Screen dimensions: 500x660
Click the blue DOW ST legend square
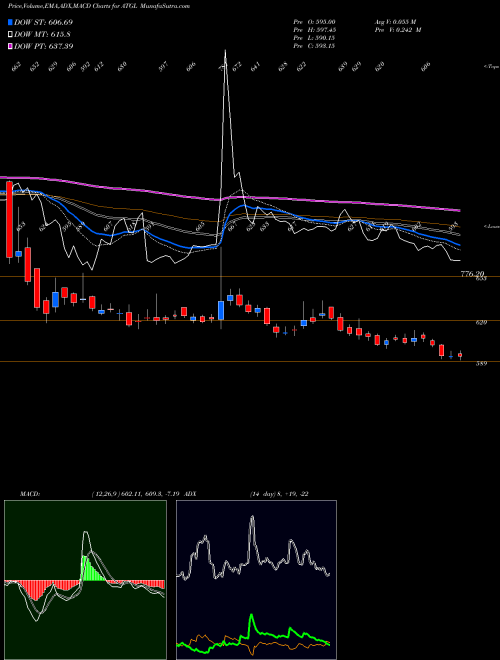pyautogui.click(x=11, y=22)
